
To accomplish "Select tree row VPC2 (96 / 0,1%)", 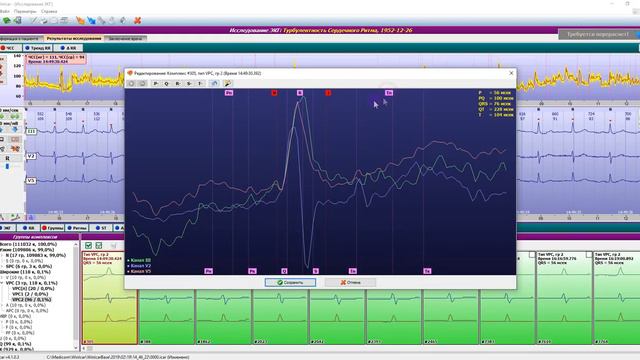I will 32,300.
